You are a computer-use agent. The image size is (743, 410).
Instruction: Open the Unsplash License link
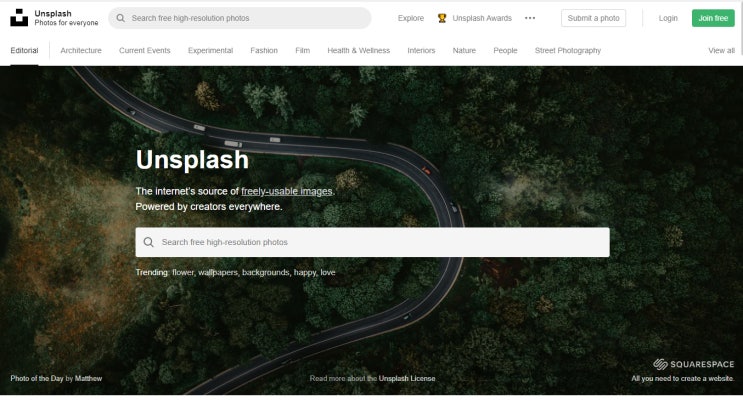pos(407,378)
